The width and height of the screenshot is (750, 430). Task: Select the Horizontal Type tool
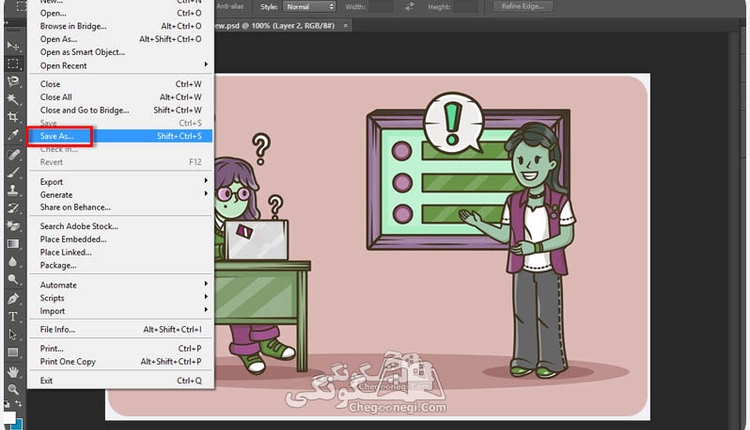(13, 317)
